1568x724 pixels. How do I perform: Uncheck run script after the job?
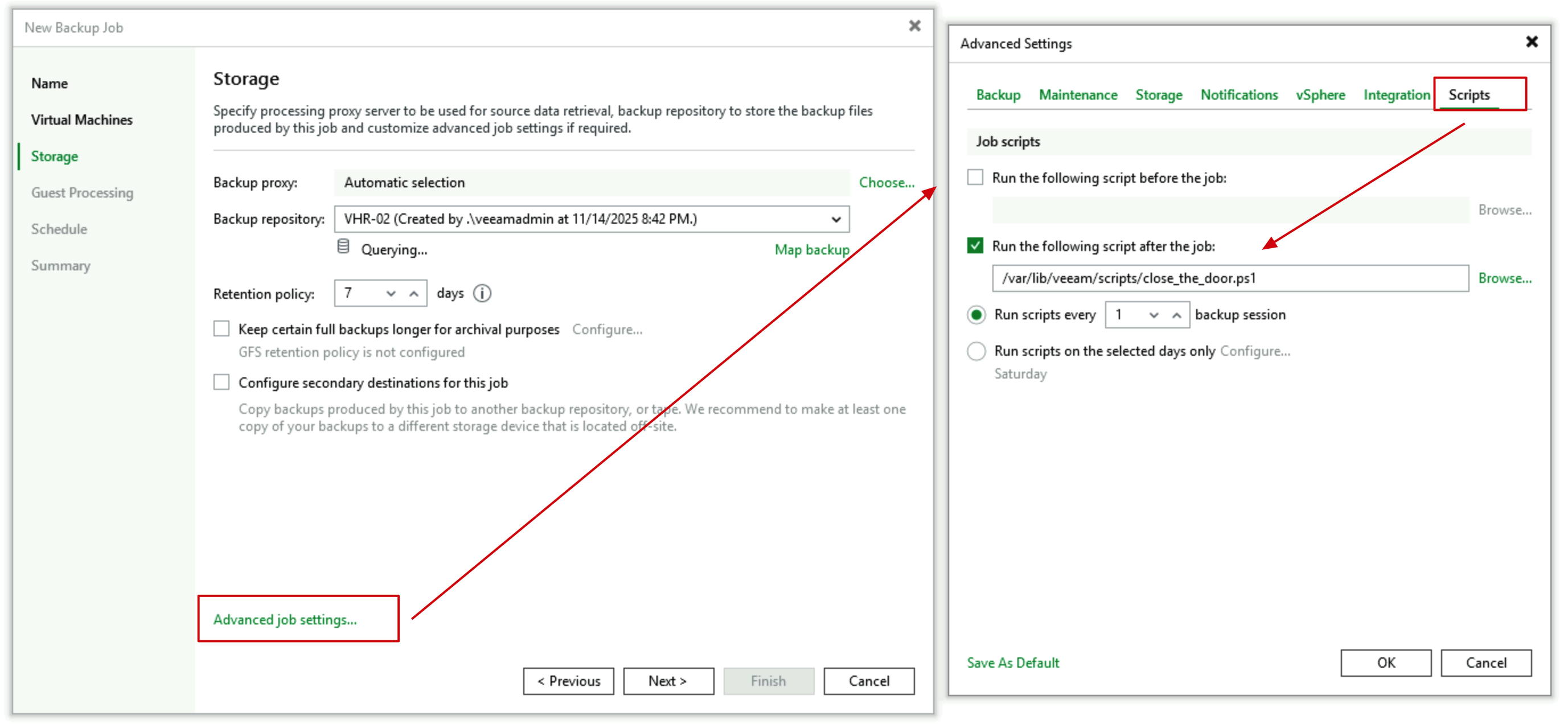point(975,246)
